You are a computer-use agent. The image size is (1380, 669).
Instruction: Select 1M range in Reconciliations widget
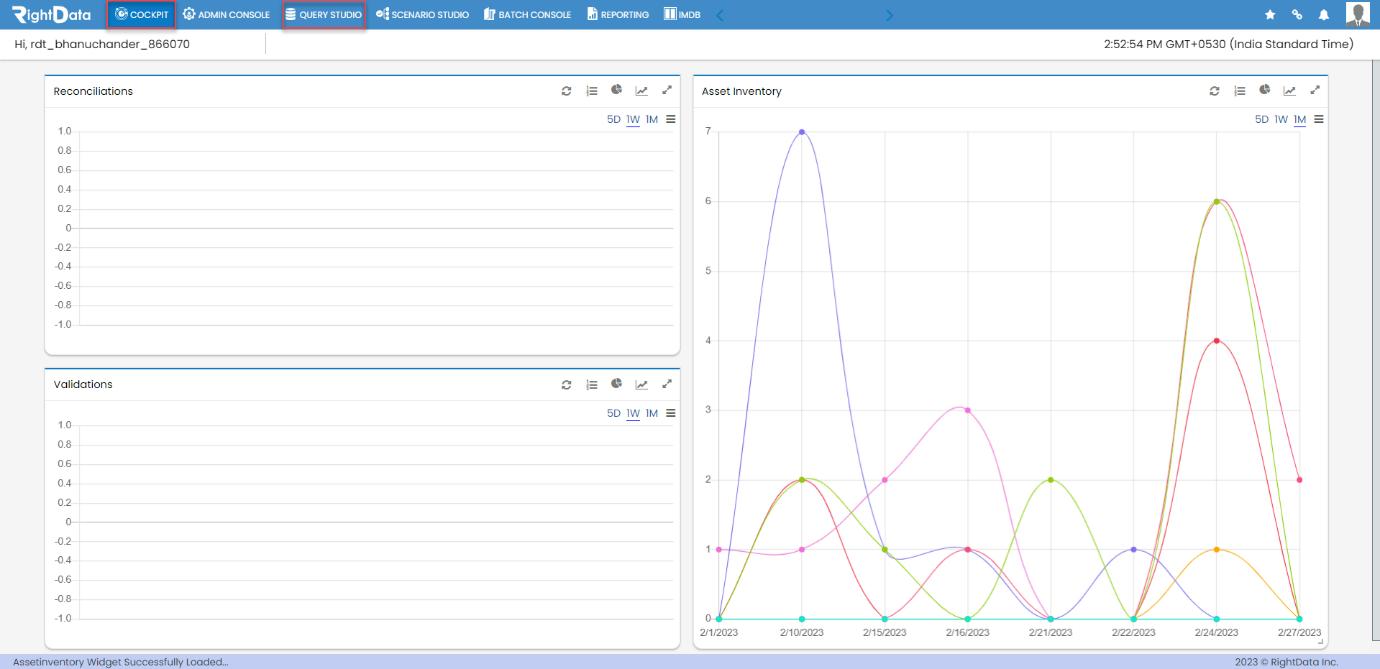pyautogui.click(x=652, y=119)
